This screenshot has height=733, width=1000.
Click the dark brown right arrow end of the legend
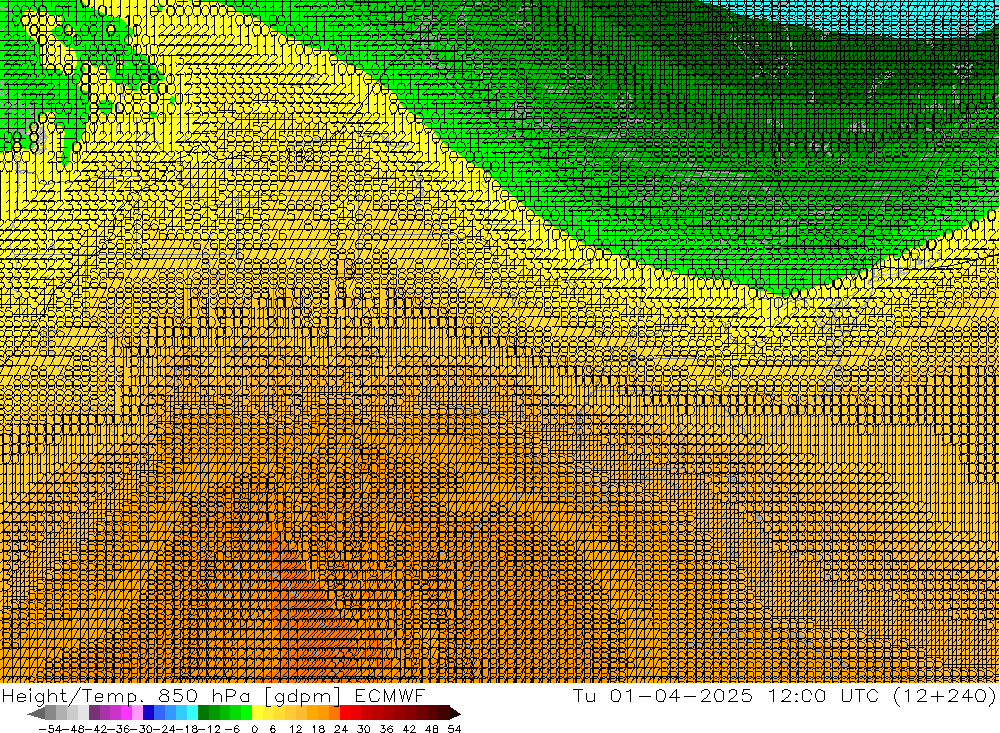(455, 713)
